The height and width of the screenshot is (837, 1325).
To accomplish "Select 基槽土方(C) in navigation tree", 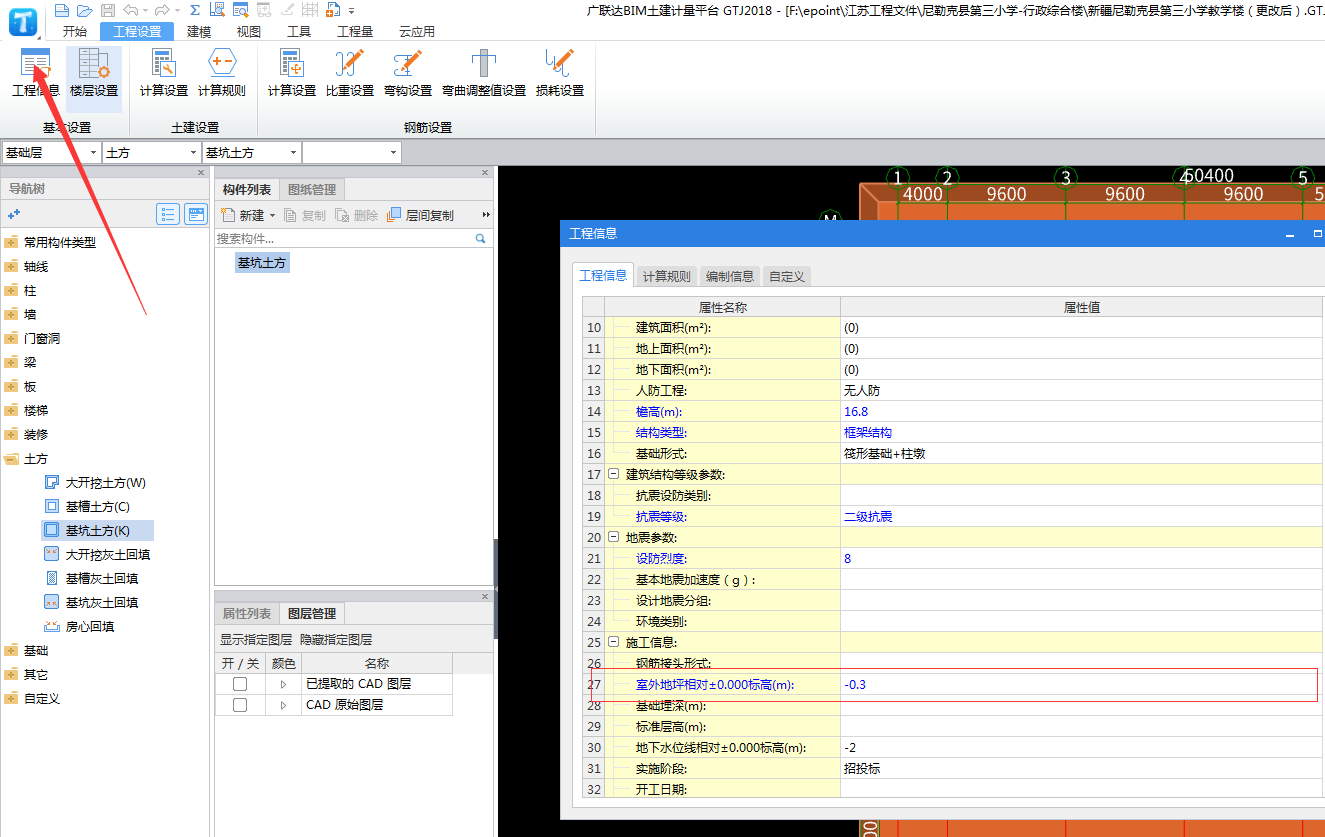I will pos(87,506).
